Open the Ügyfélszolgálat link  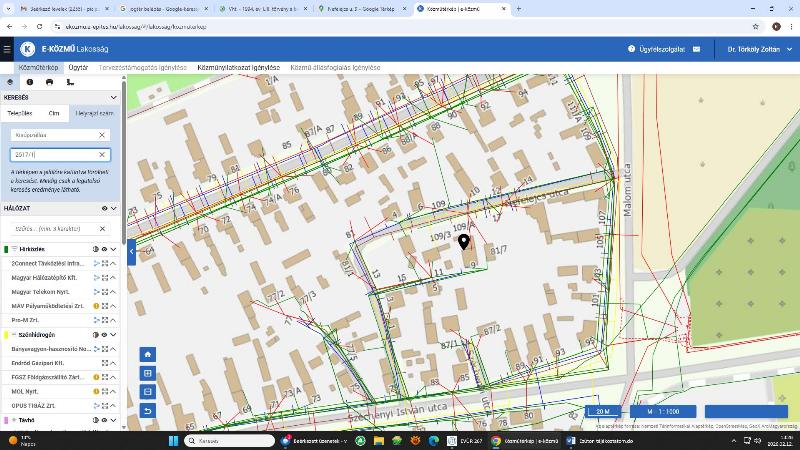(658, 49)
